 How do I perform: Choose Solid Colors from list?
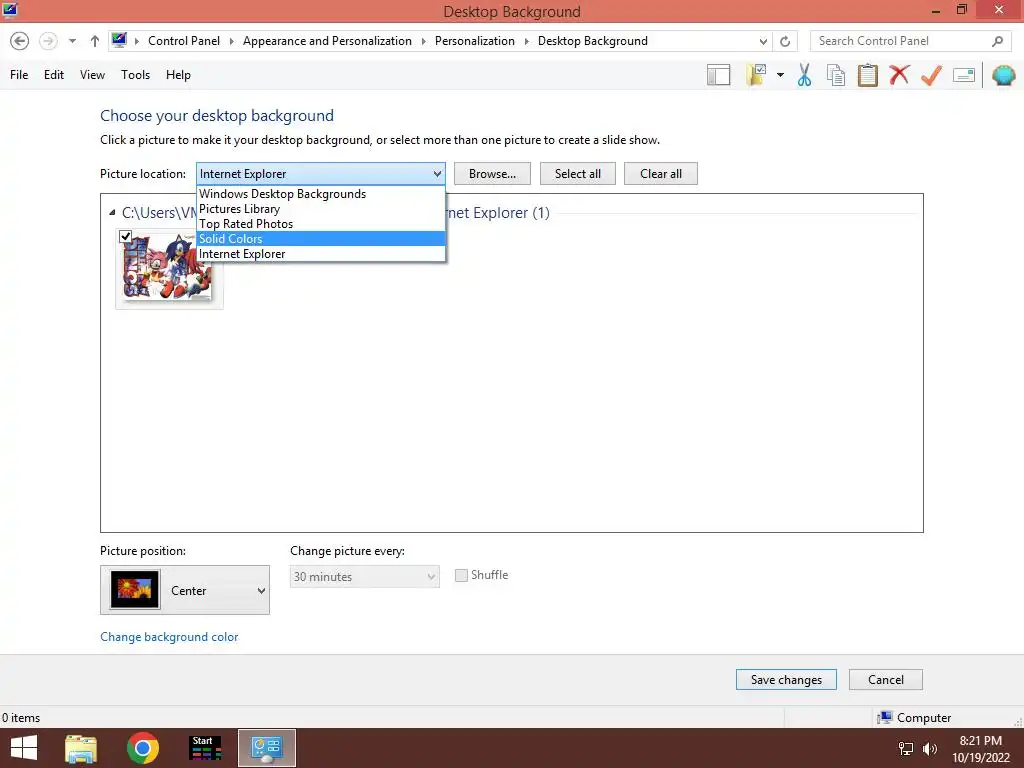[321, 239]
